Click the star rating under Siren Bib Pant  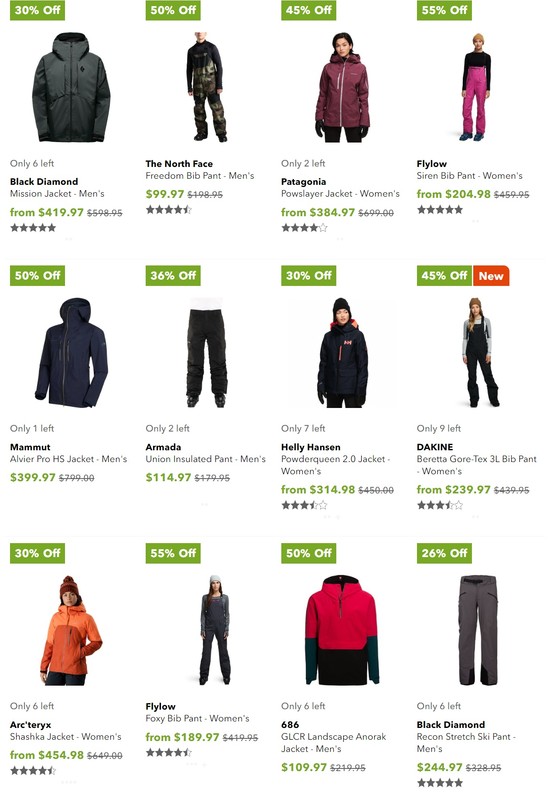point(440,210)
